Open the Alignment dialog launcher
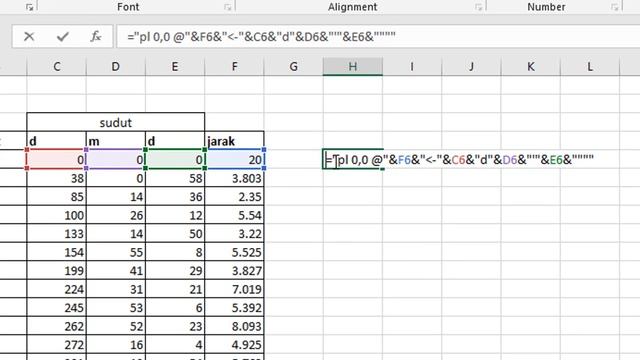The width and height of the screenshot is (640, 360). point(478,7)
